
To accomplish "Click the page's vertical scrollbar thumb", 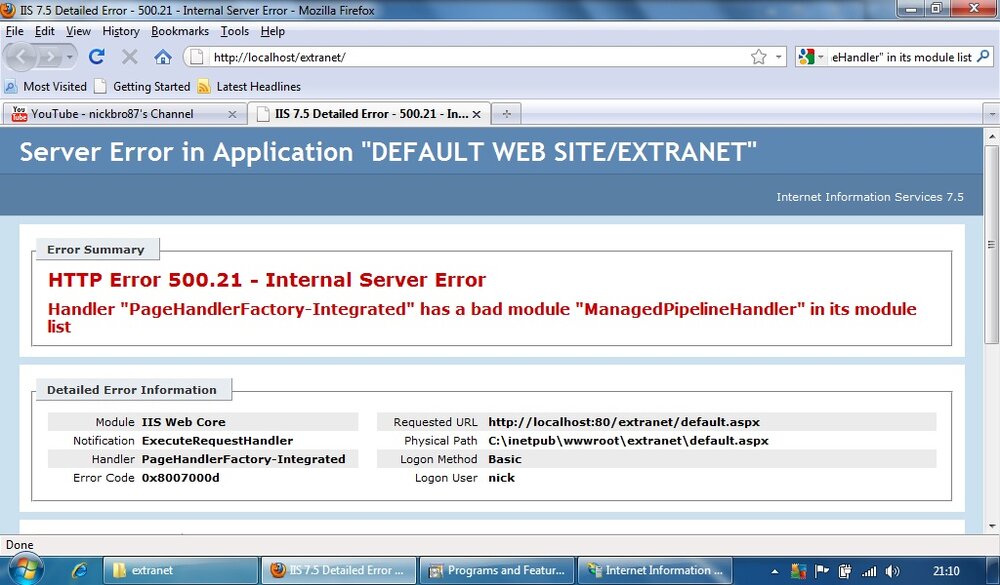I will (992, 244).
